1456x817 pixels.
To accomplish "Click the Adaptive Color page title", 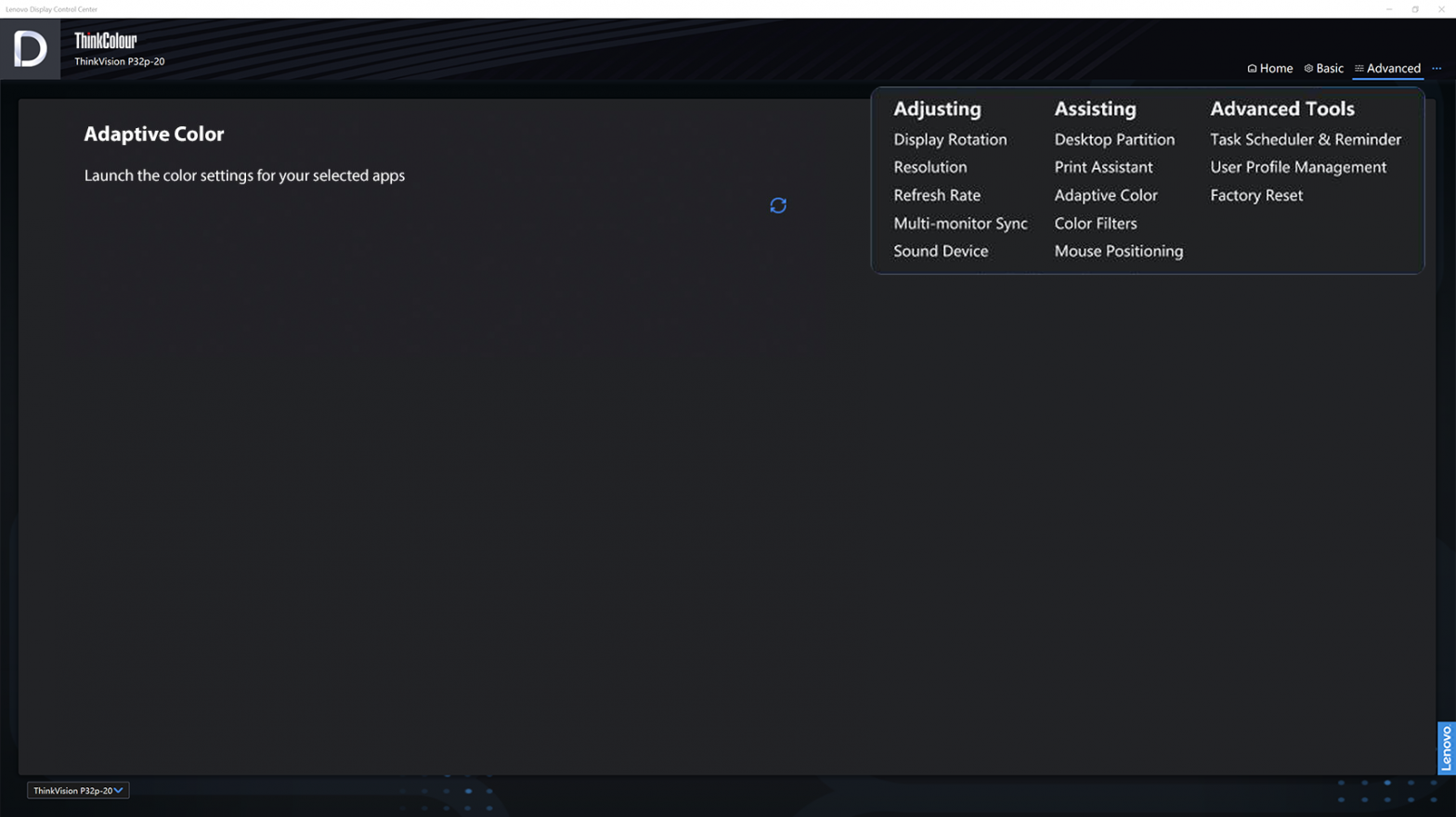I will (x=154, y=134).
